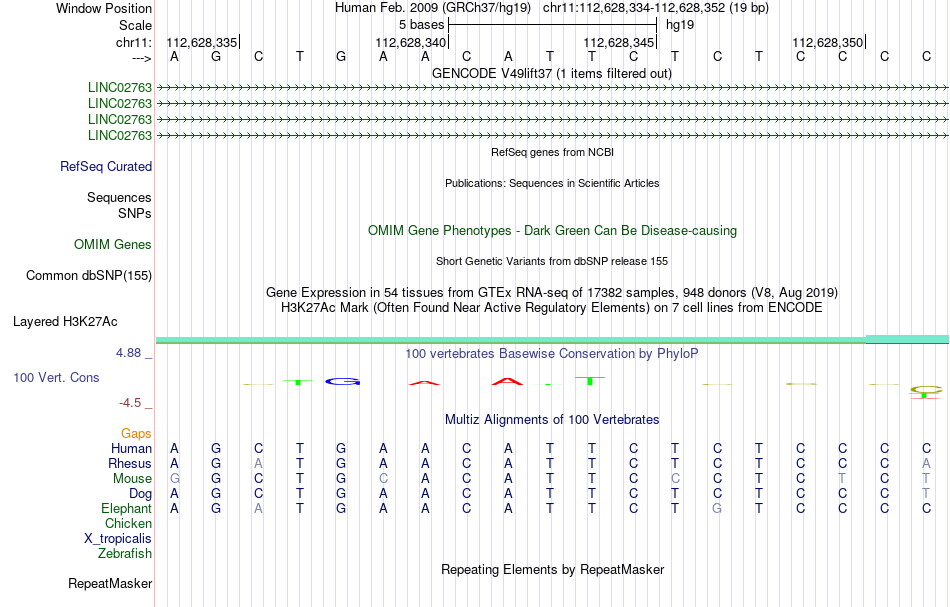Select the Rhesus species label
Viewport: 950px width, 607px height.
click(x=130, y=463)
